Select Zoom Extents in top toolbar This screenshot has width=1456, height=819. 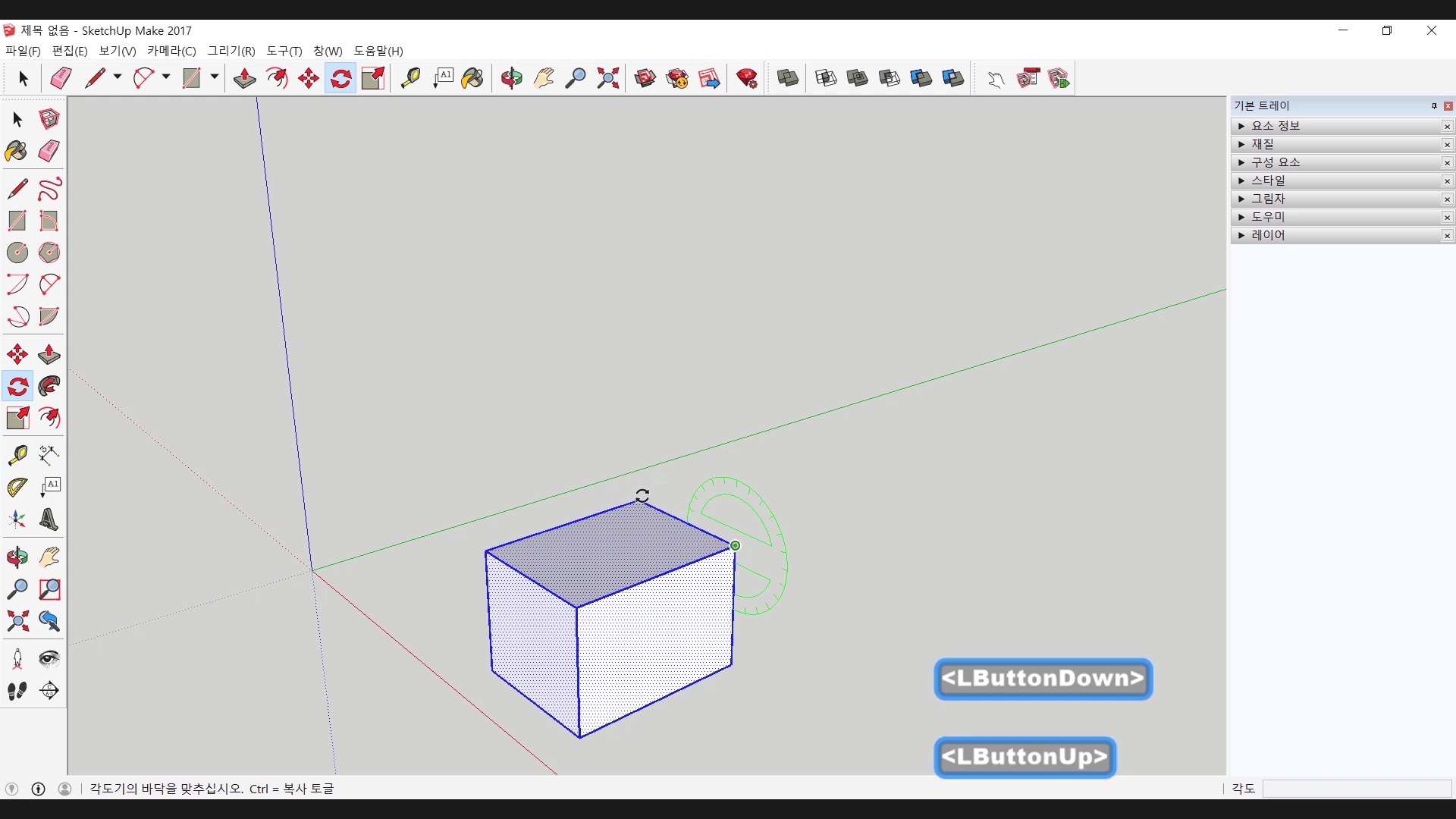607,78
